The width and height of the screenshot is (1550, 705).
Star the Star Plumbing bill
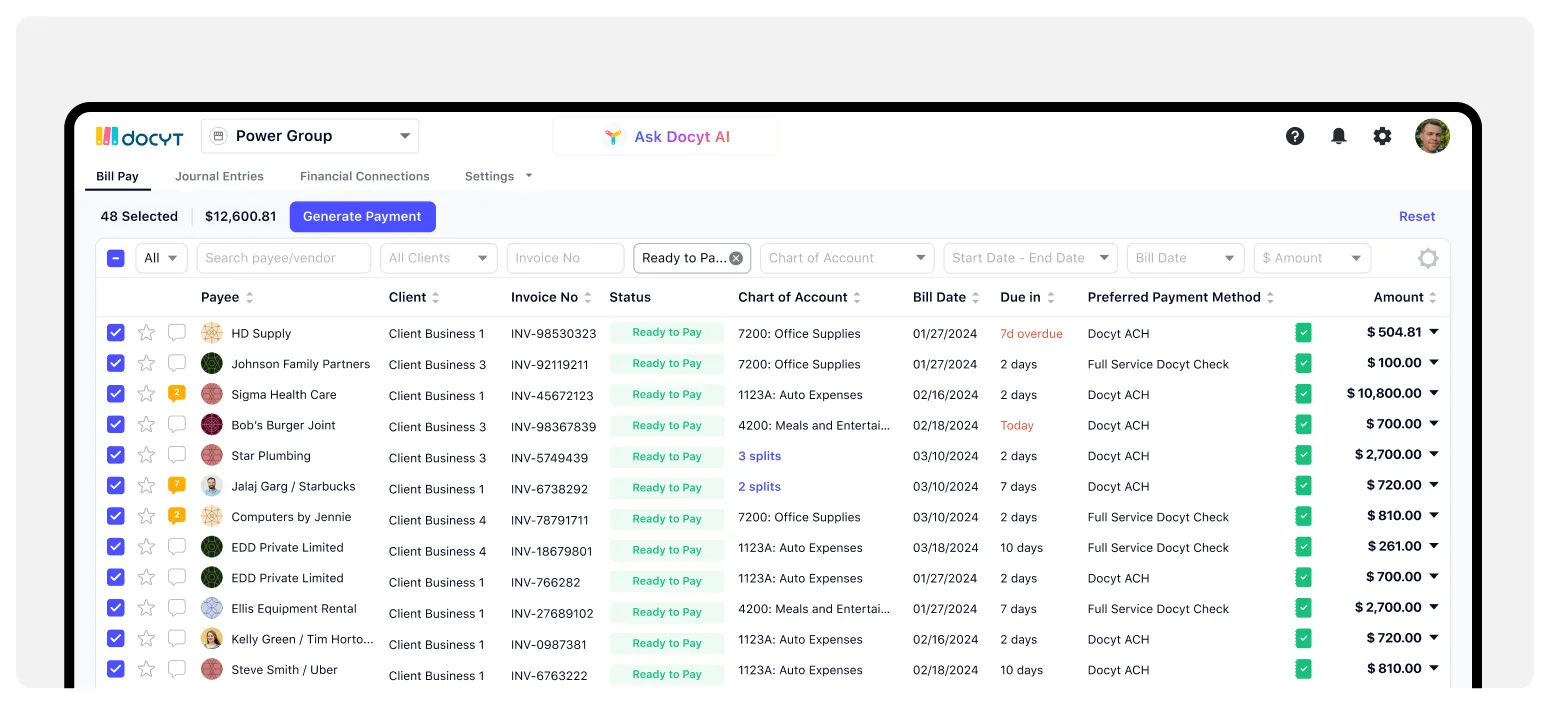pos(146,455)
